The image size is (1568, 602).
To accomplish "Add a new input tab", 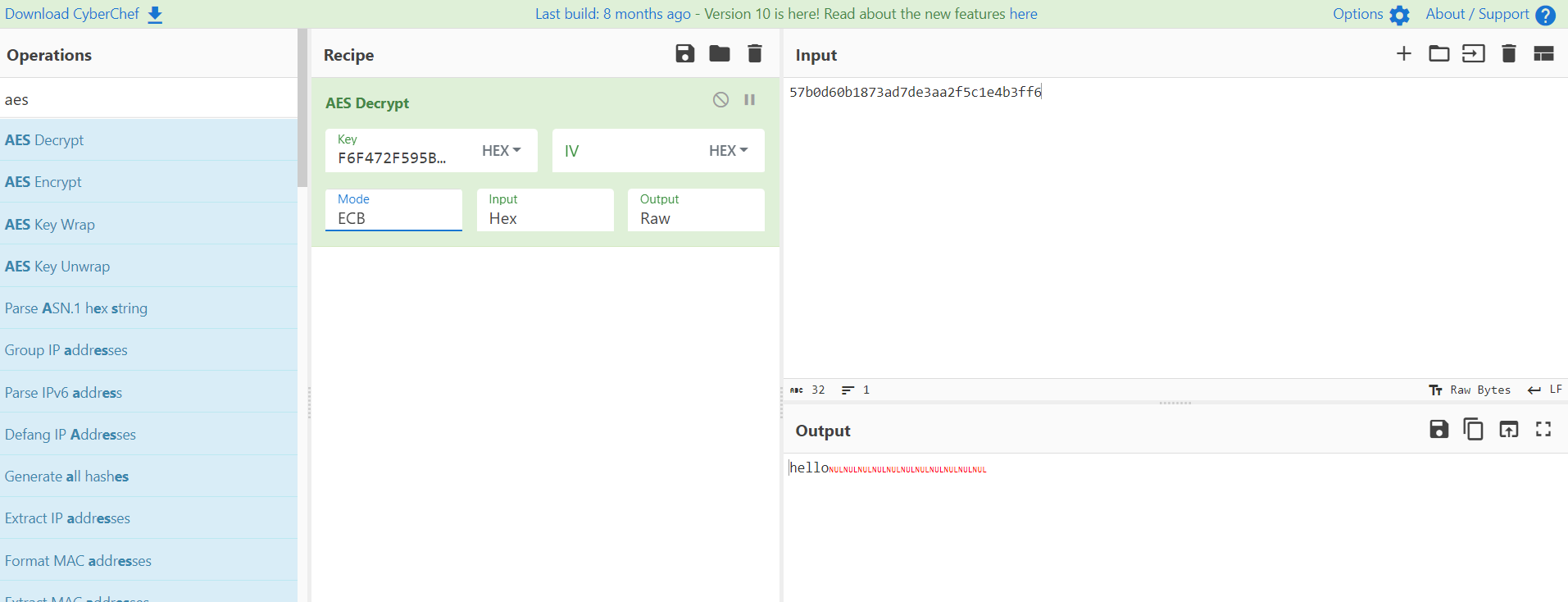I will tap(1404, 54).
